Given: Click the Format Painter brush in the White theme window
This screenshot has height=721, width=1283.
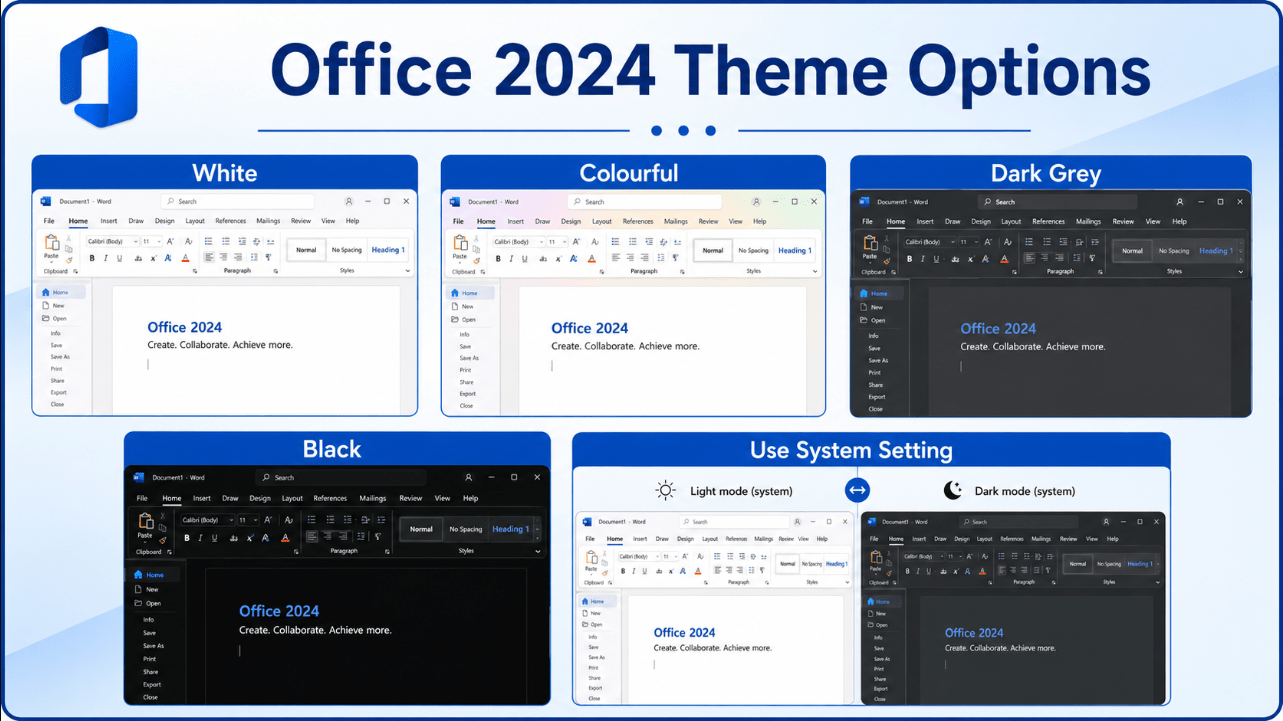Looking at the screenshot, I should click(x=69, y=260).
